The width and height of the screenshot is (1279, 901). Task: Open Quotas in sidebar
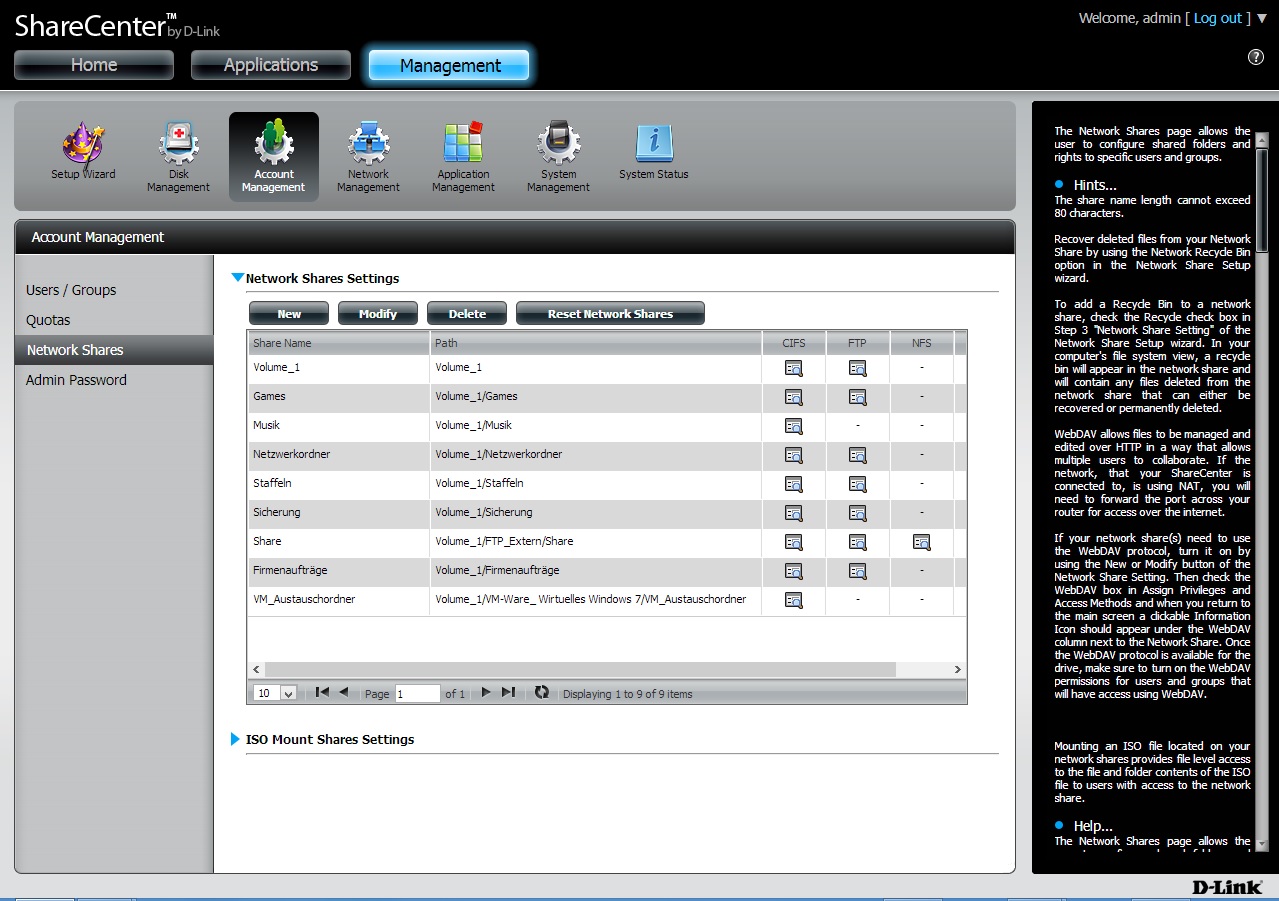(48, 320)
